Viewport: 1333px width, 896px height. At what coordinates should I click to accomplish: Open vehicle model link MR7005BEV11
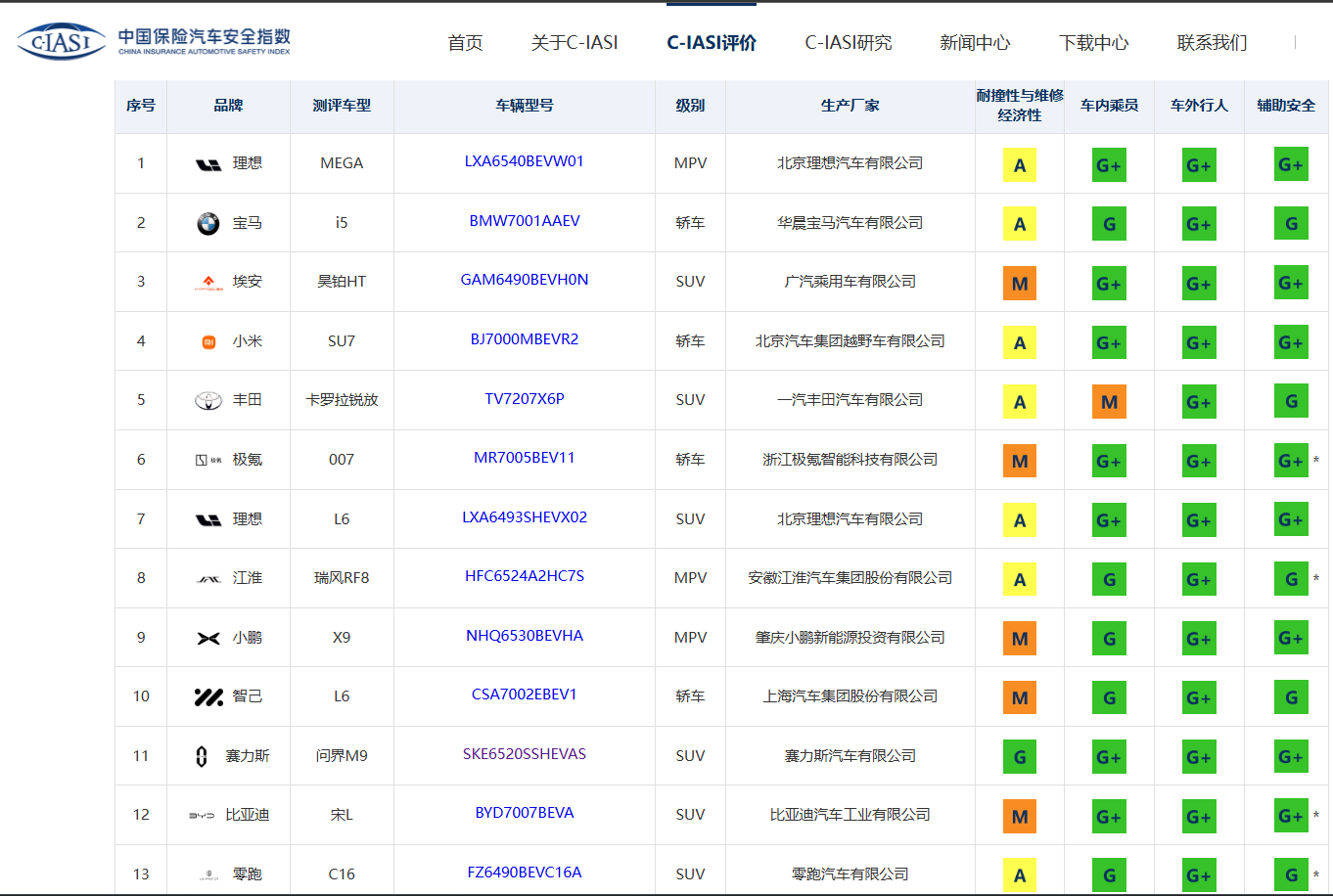[525, 458]
